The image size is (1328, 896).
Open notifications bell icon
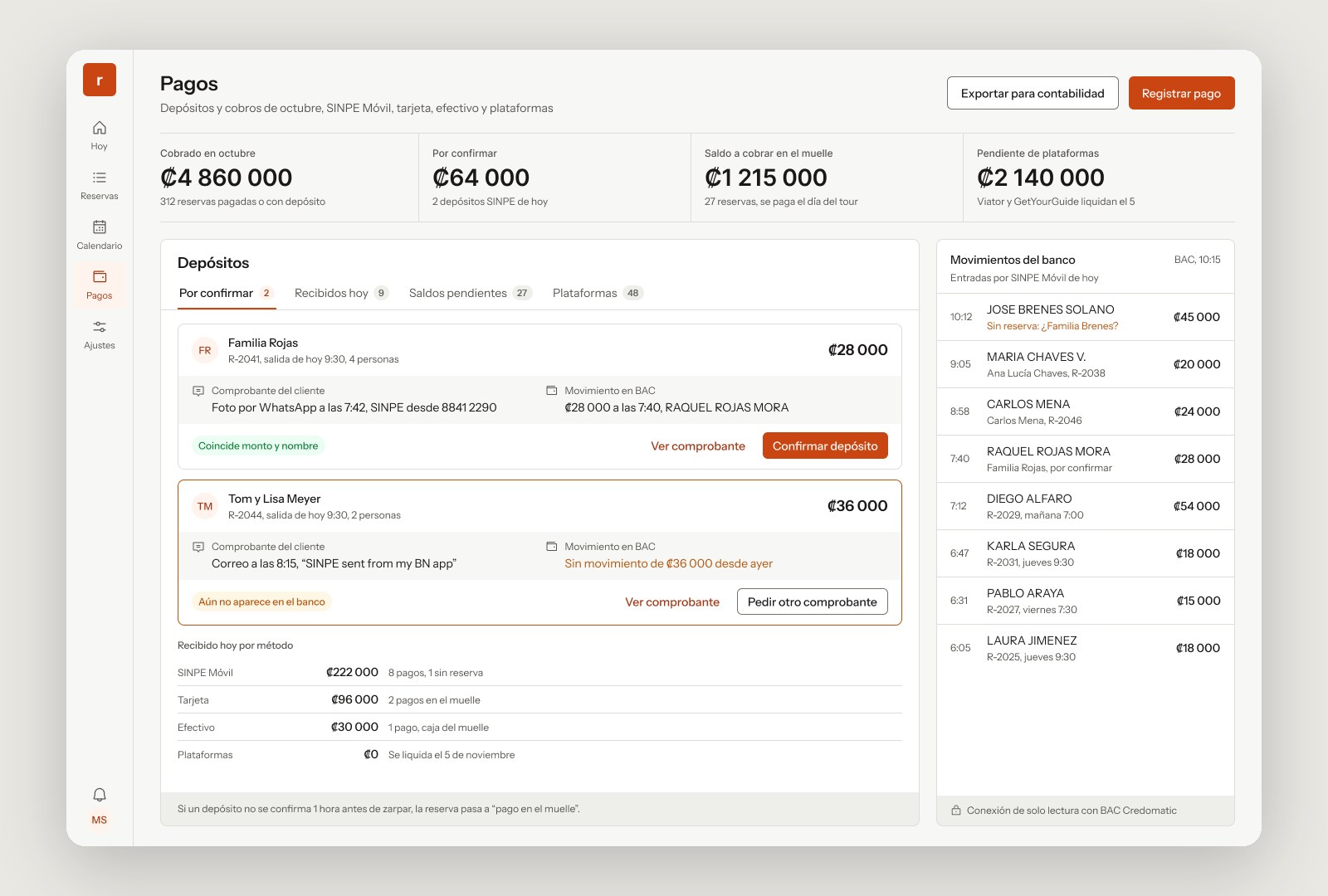tap(100, 795)
